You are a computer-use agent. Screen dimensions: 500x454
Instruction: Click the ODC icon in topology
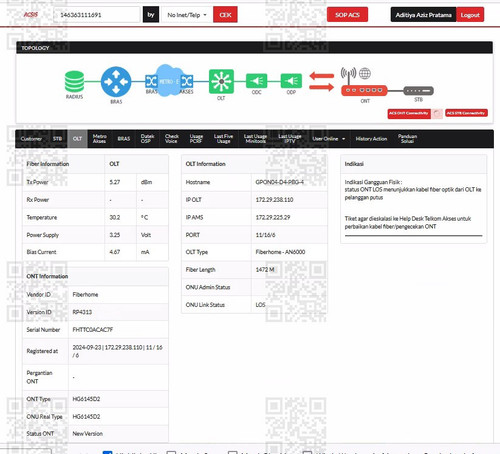[256, 81]
